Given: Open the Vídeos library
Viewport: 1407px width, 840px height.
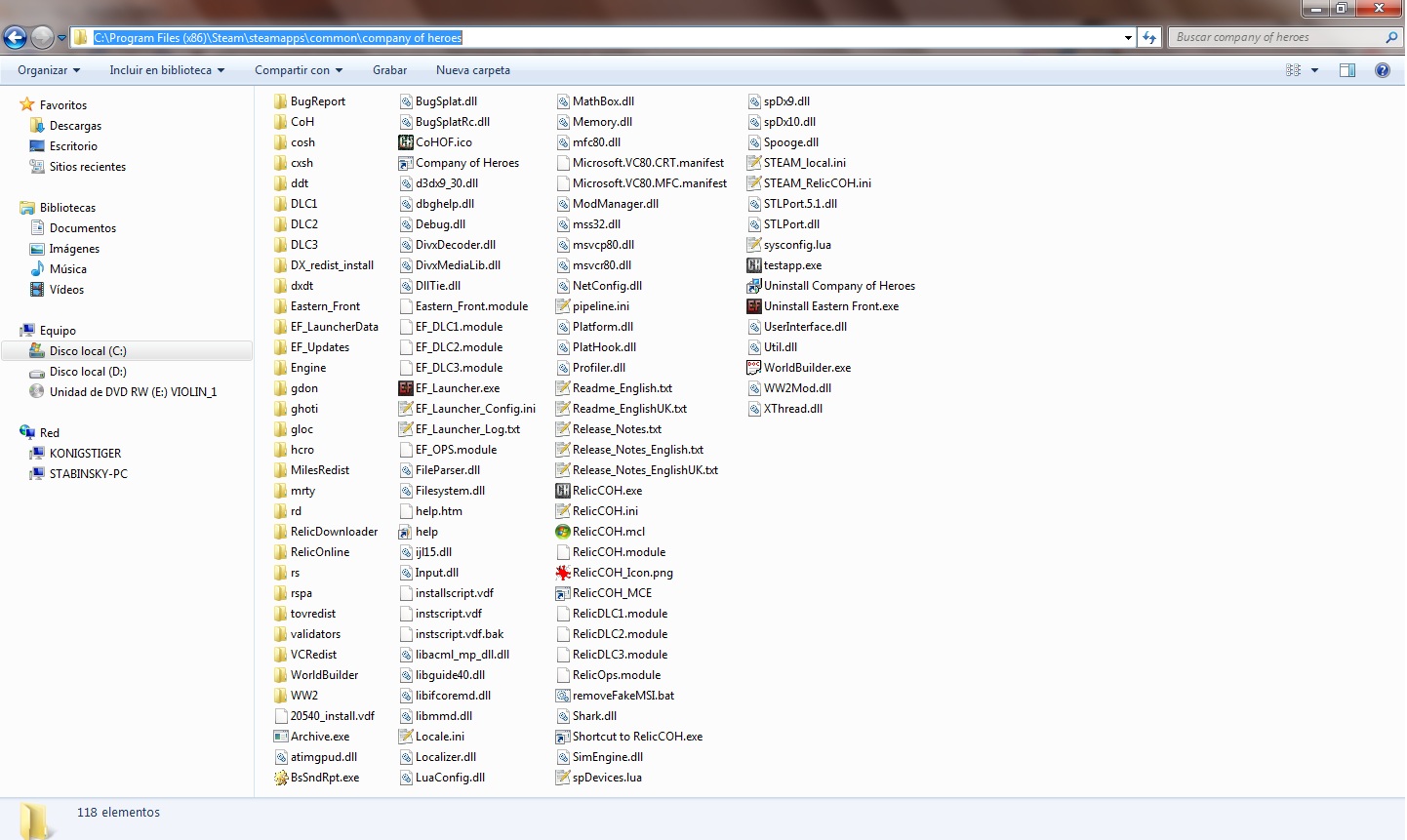Looking at the screenshot, I should tap(66, 290).
